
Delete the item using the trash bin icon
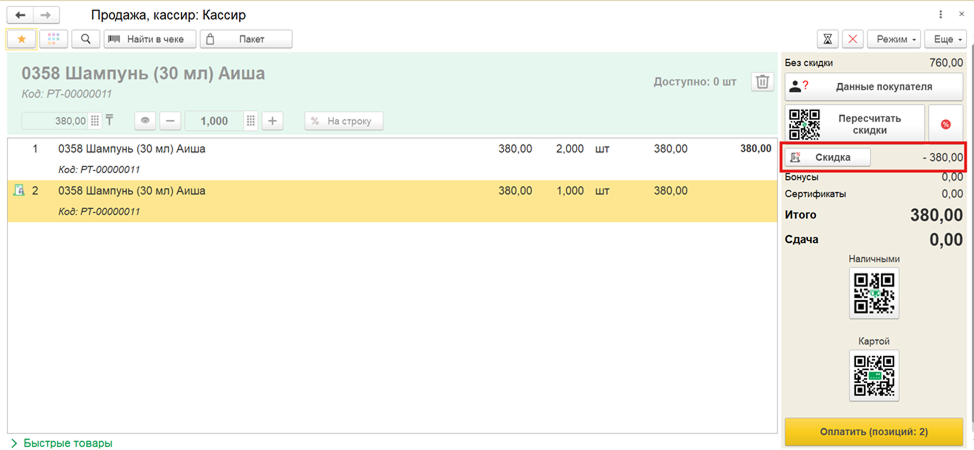[763, 82]
